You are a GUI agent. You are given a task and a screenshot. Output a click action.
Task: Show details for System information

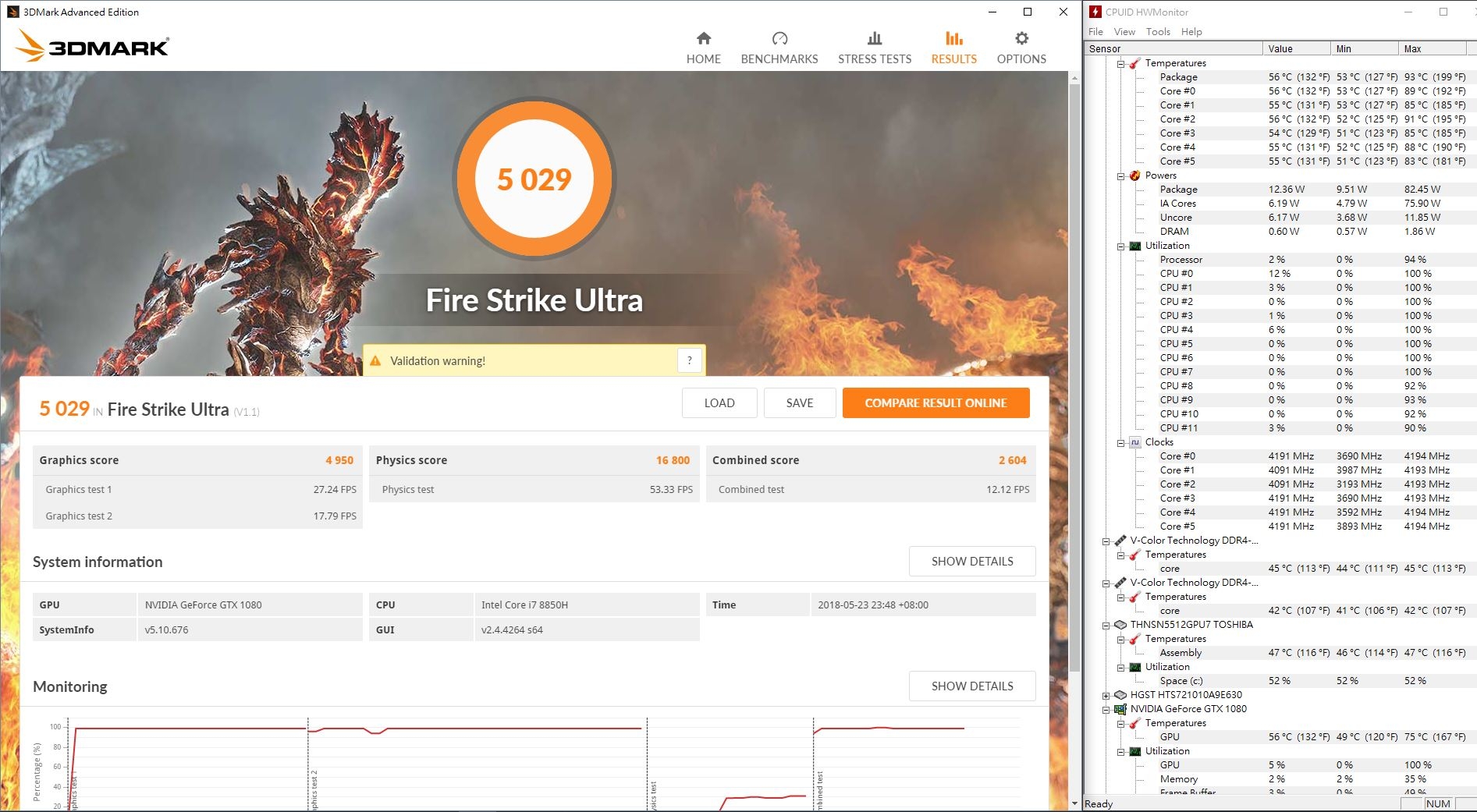[972, 561]
